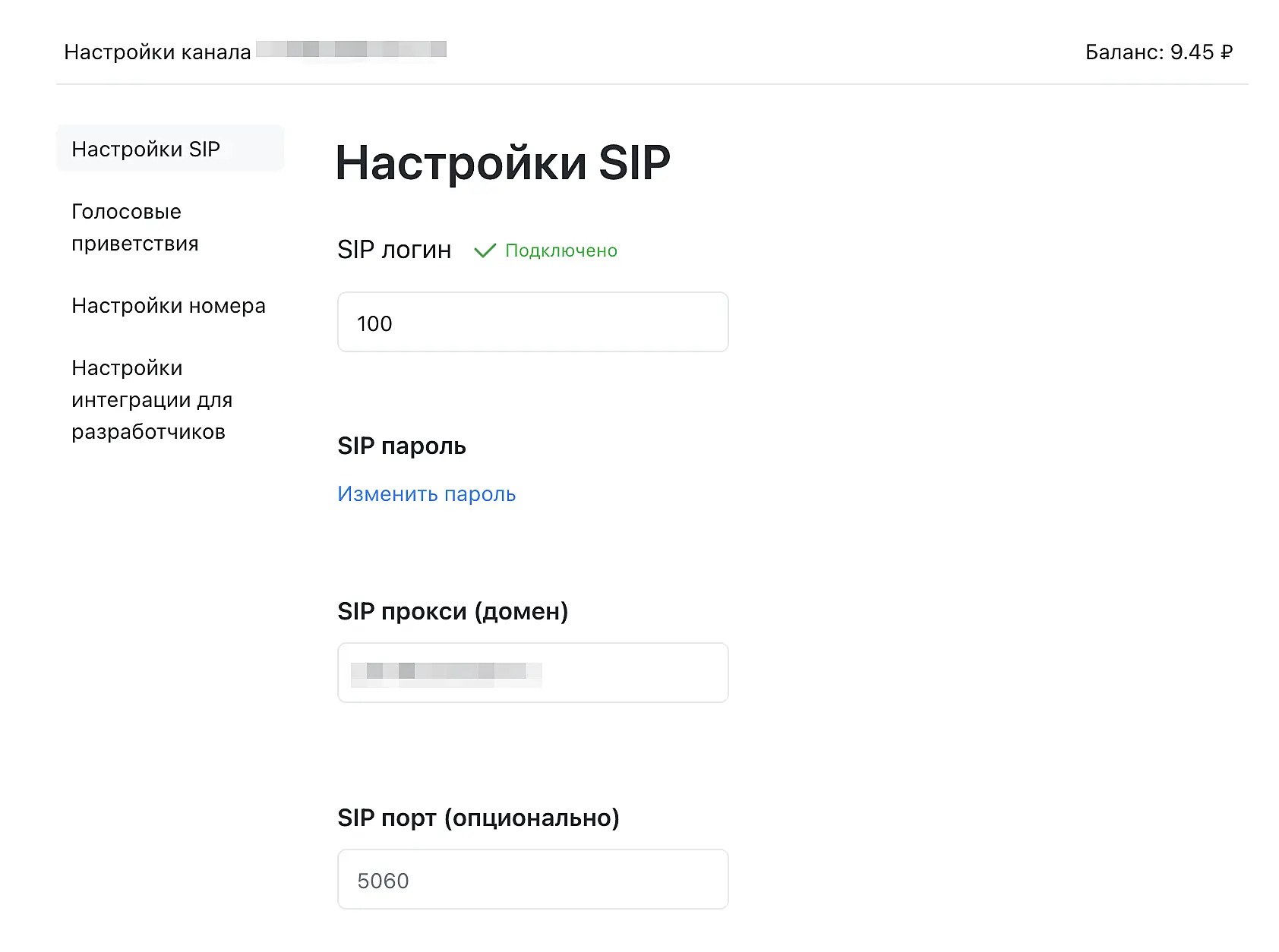Image resolution: width=1279 pixels, height=952 pixels.
Task: Focus the SIP порт field showing 5060
Action: pos(532,880)
